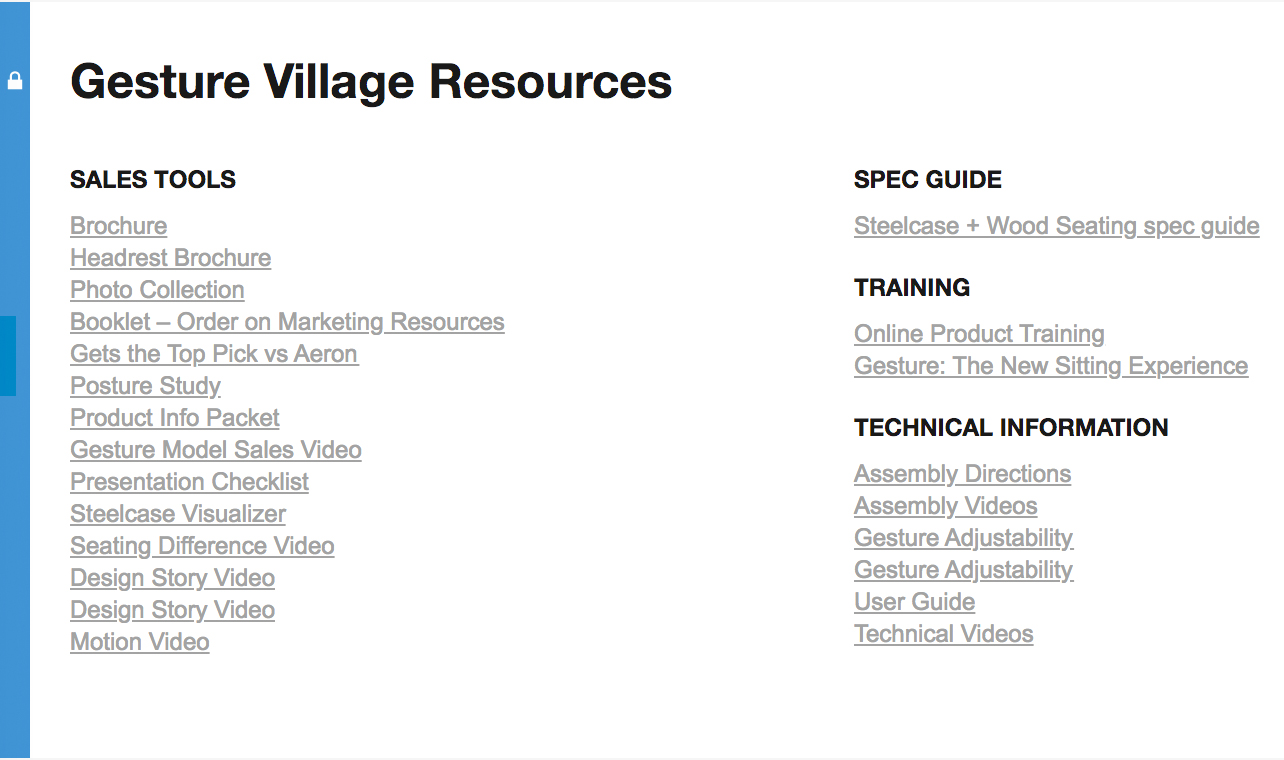
Task: Open the Product Info Packet
Action: [x=174, y=418]
